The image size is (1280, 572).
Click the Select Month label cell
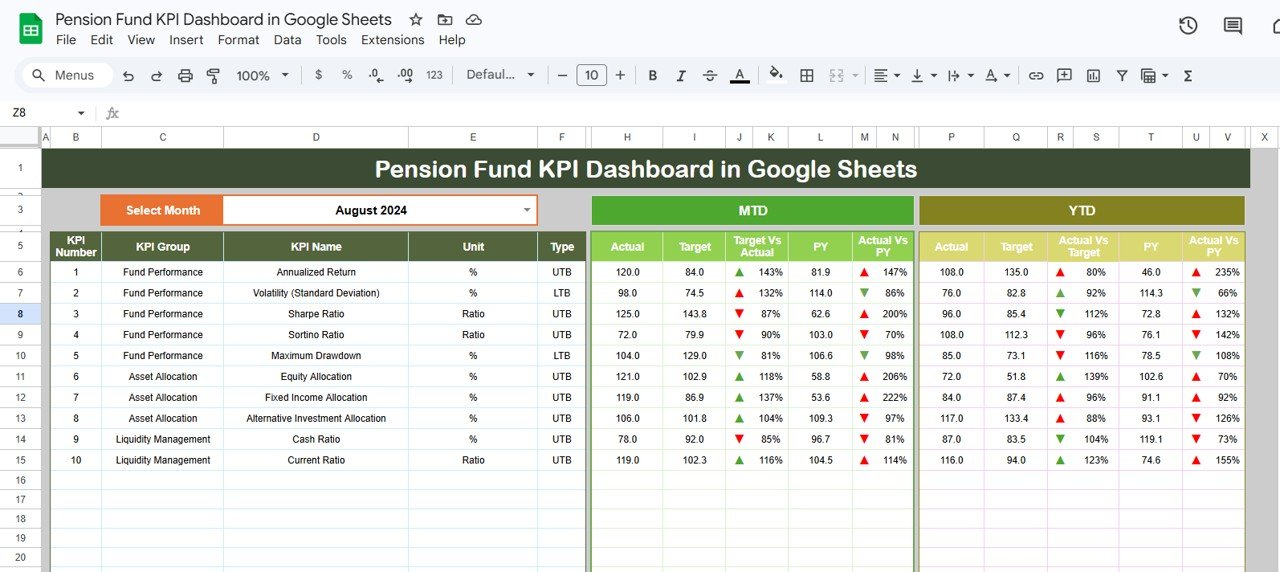point(162,210)
